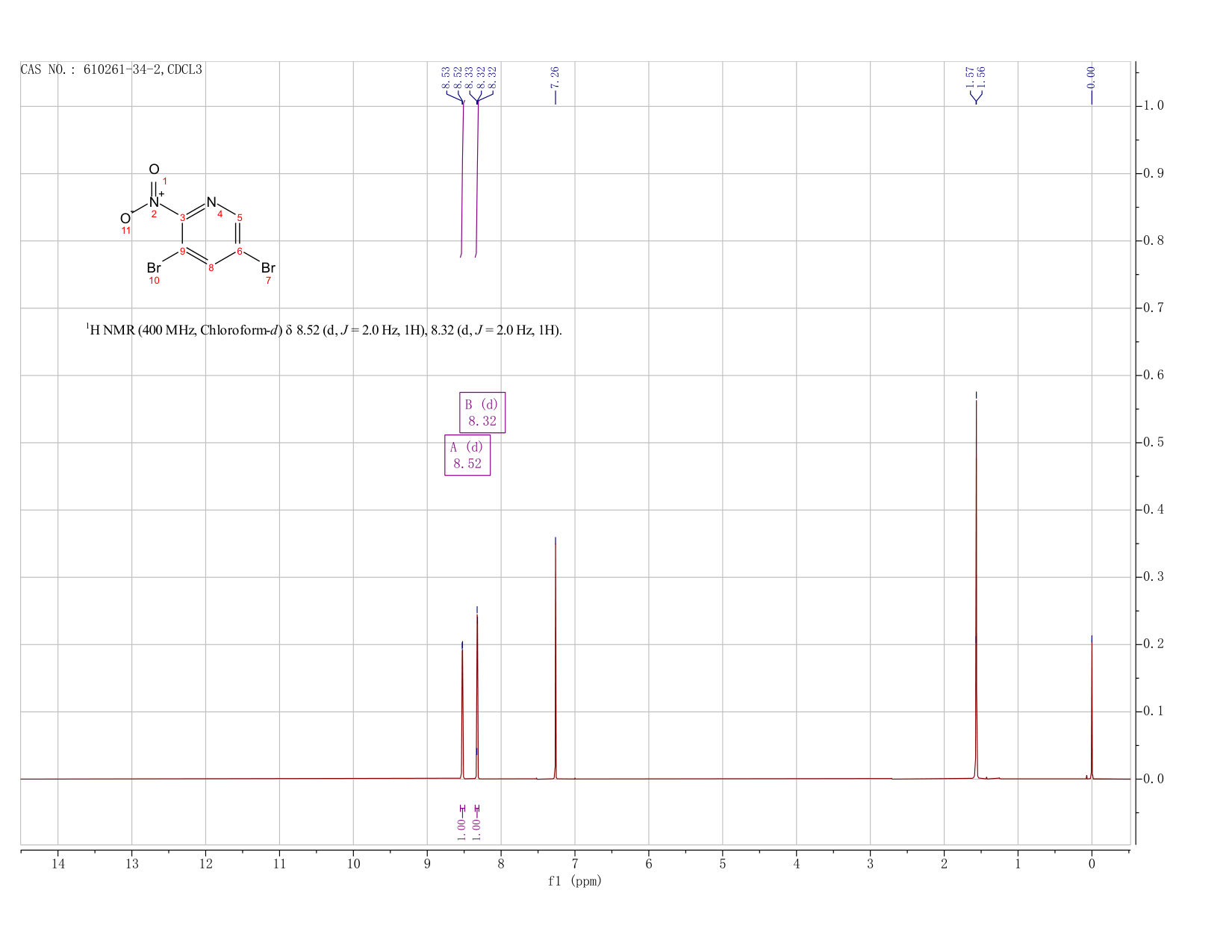Click the nitro group N+ atom
1232x952 pixels.
tap(155, 202)
